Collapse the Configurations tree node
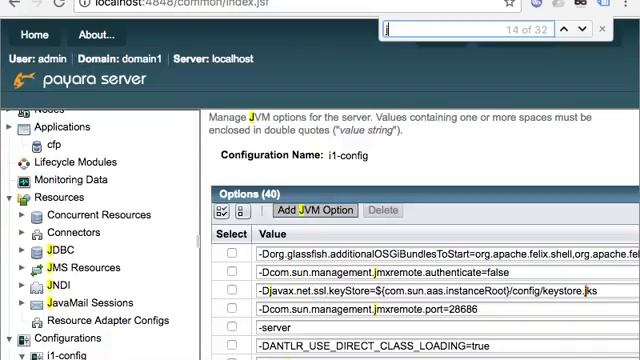Image resolution: width=640 pixels, height=360 pixels. click(9, 339)
